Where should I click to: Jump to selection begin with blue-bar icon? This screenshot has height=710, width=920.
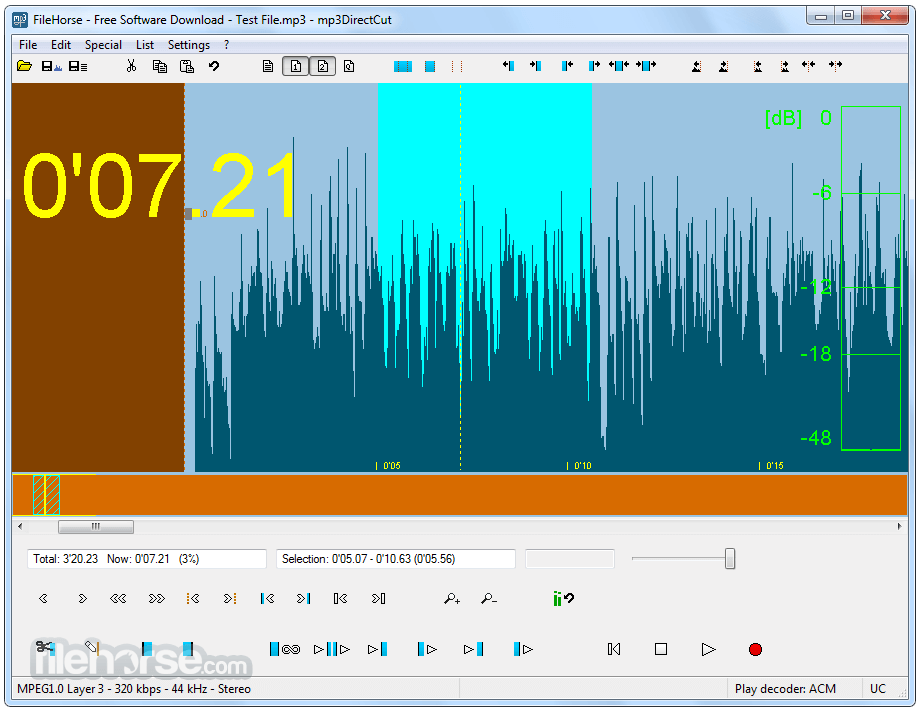coord(267,599)
